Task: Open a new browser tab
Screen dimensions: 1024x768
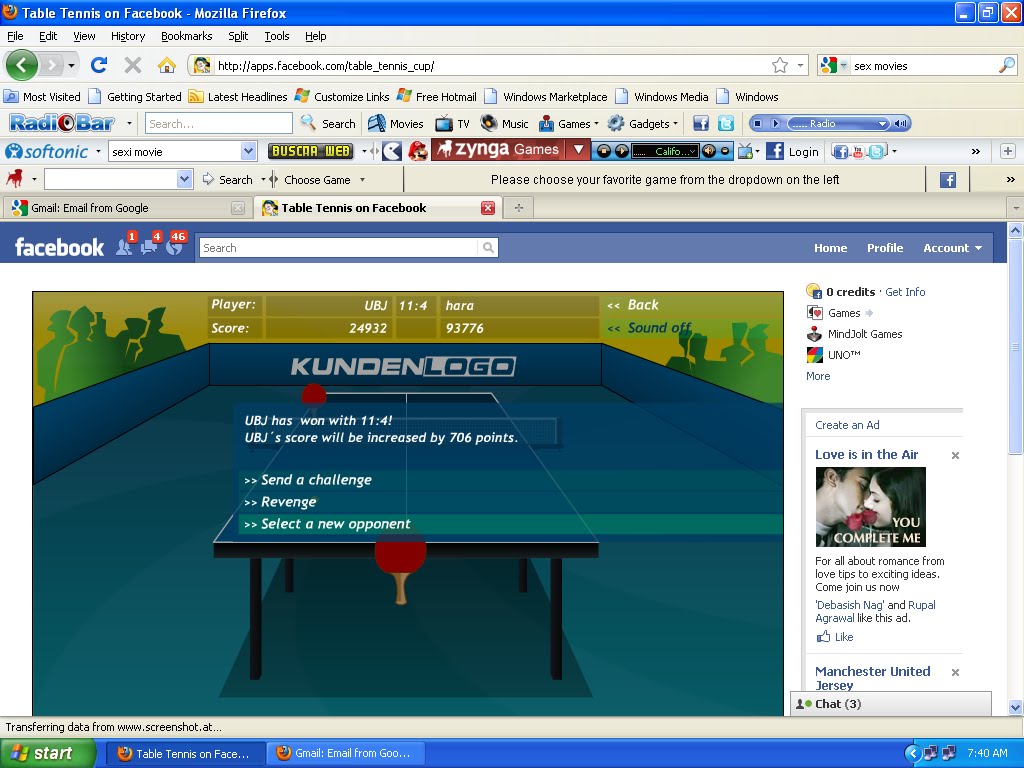Action: click(x=519, y=208)
